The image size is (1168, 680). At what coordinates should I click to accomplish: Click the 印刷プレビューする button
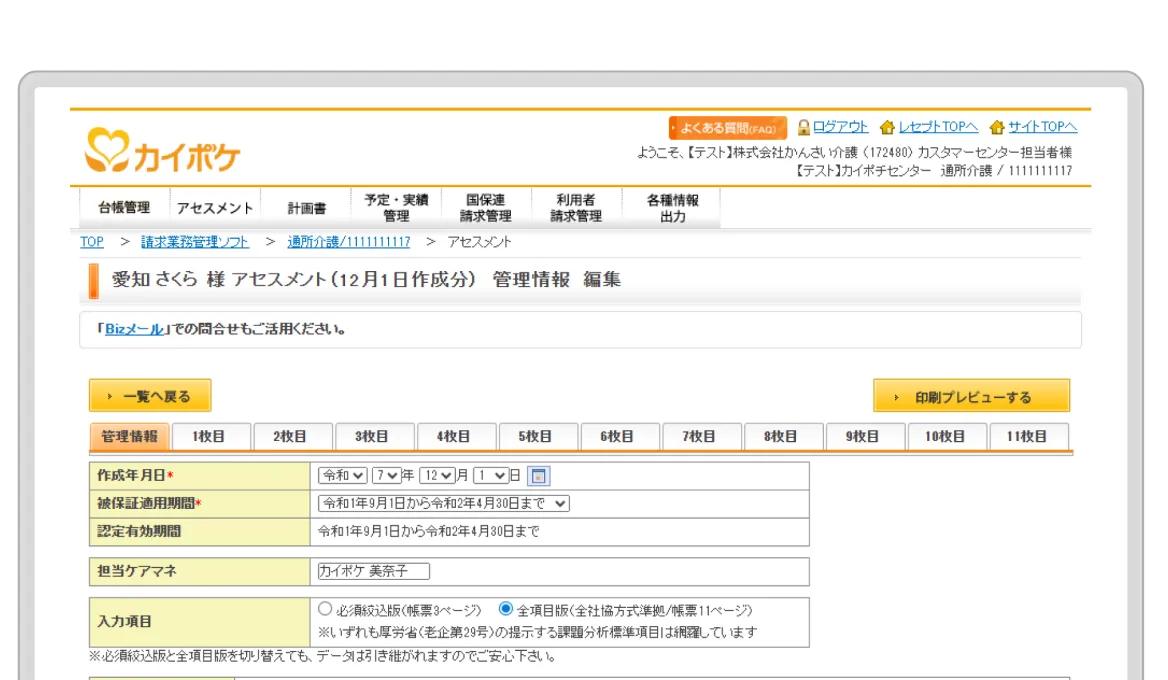coord(971,396)
